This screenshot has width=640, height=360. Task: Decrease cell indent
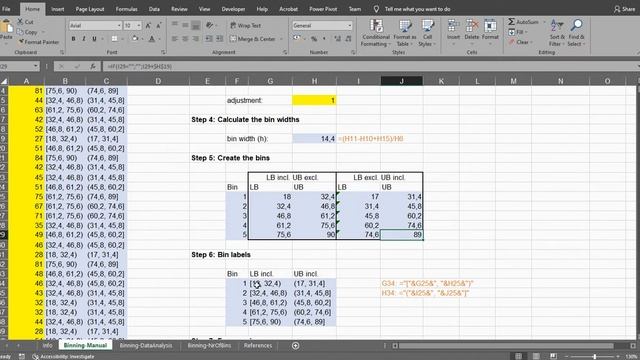coord(209,39)
